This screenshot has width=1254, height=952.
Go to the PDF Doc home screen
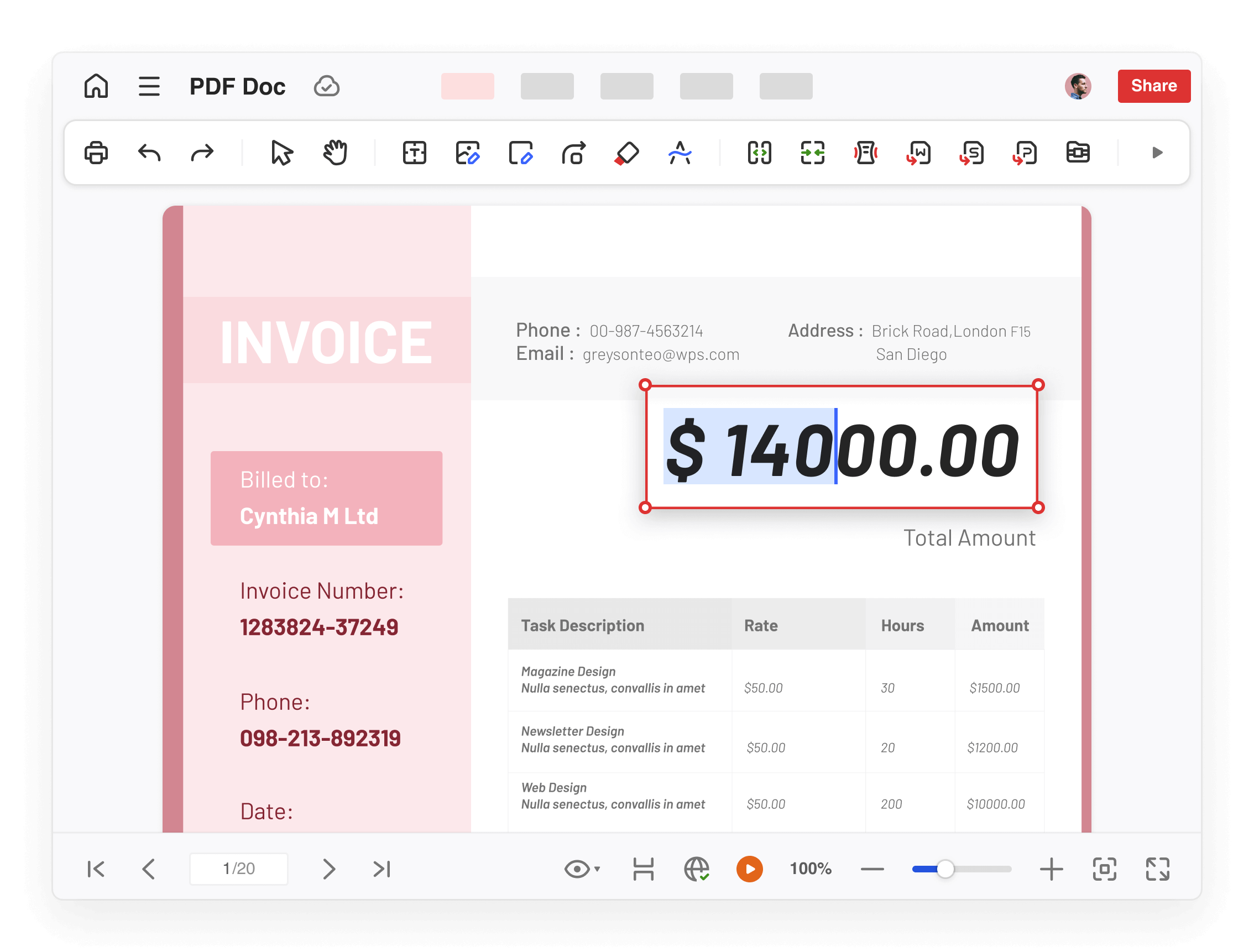pos(95,86)
